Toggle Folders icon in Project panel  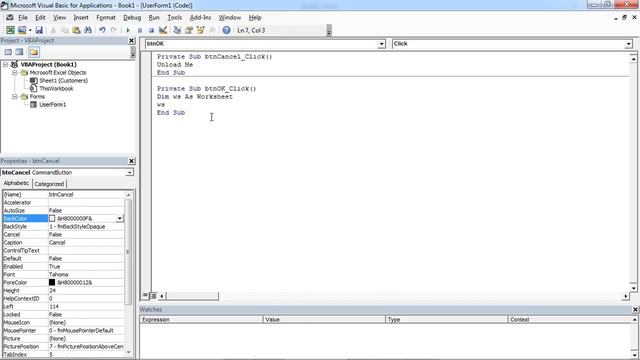click(x=34, y=52)
